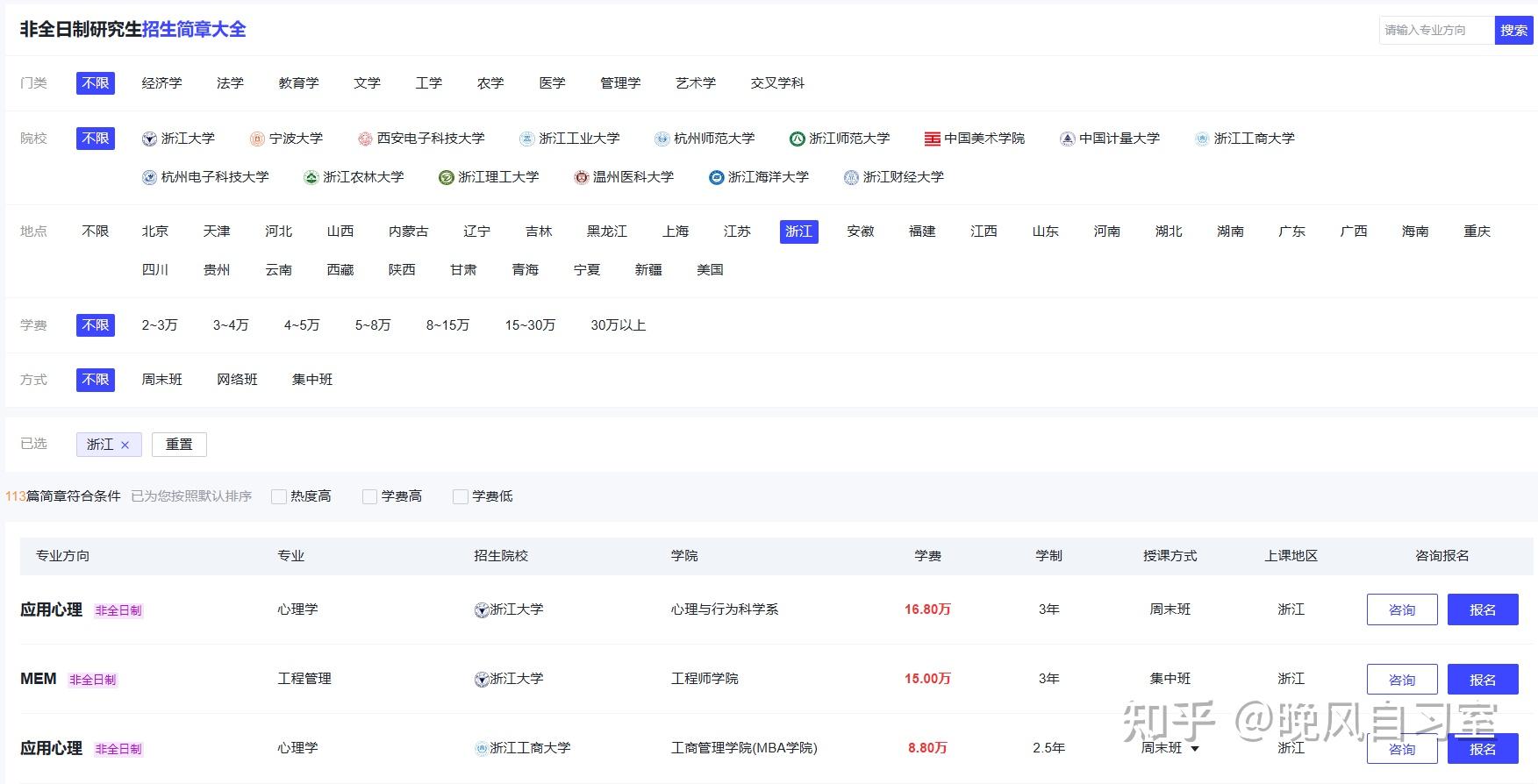The image size is (1538, 784).
Task: Pick tuition range 30万以上
Action: tap(619, 324)
